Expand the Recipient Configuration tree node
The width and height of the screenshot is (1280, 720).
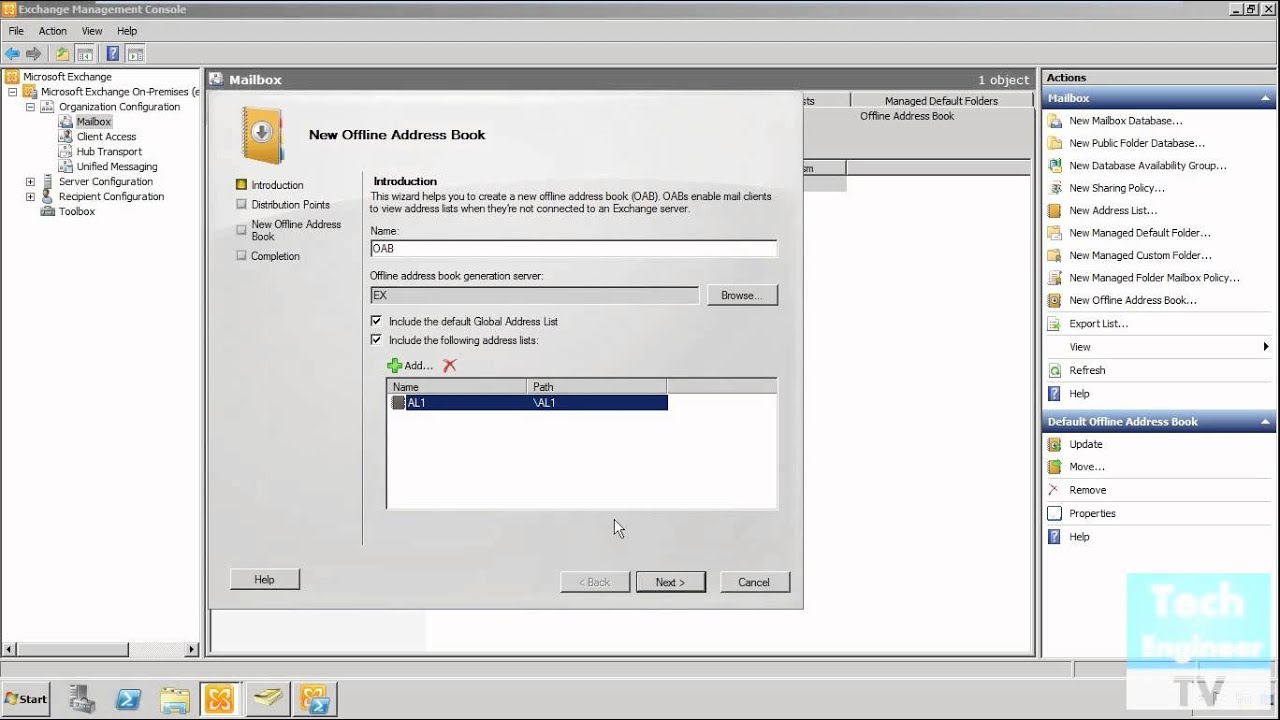tap(30, 197)
